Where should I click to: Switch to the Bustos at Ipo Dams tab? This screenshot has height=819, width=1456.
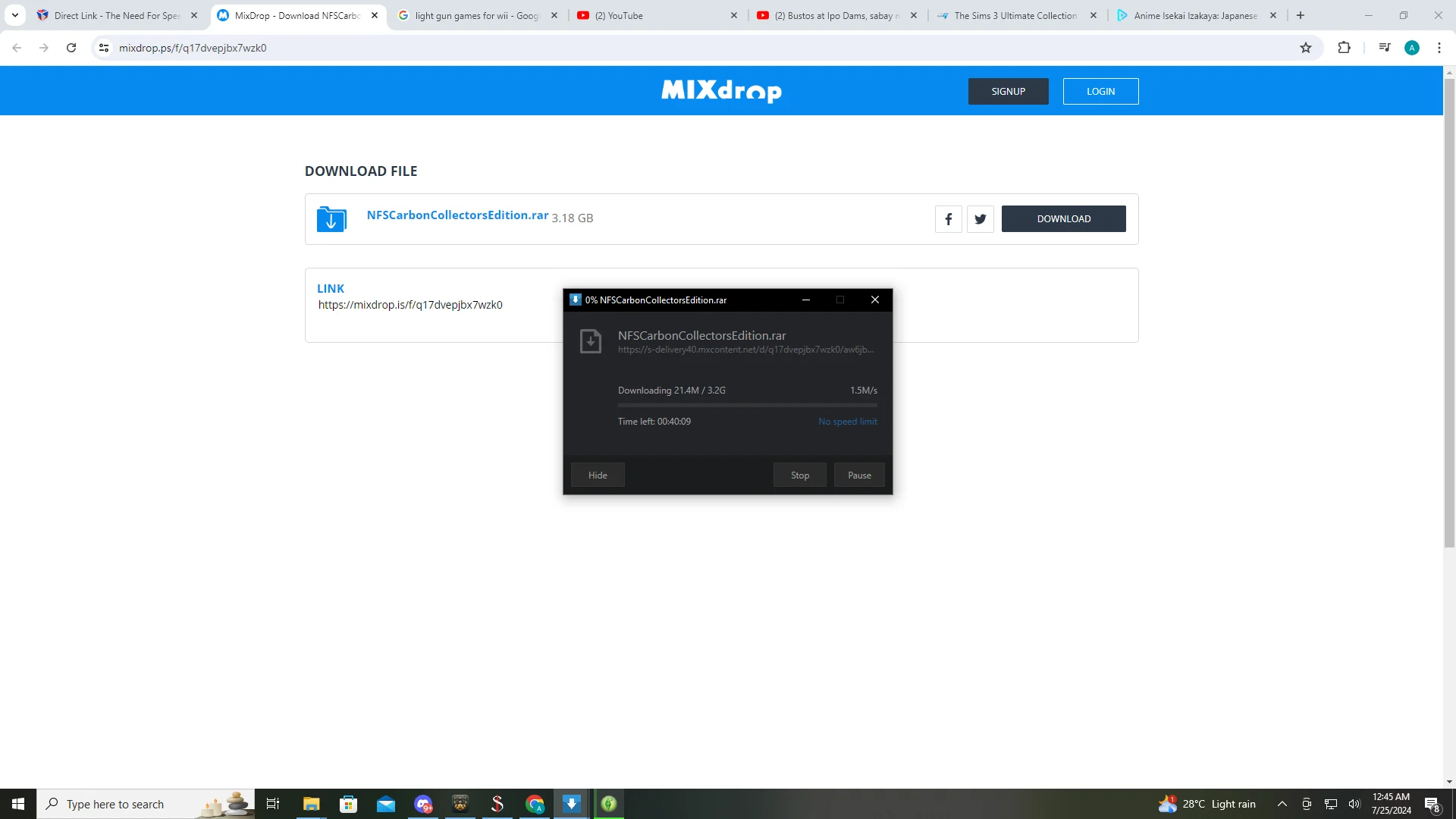click(x=836, y=15)
